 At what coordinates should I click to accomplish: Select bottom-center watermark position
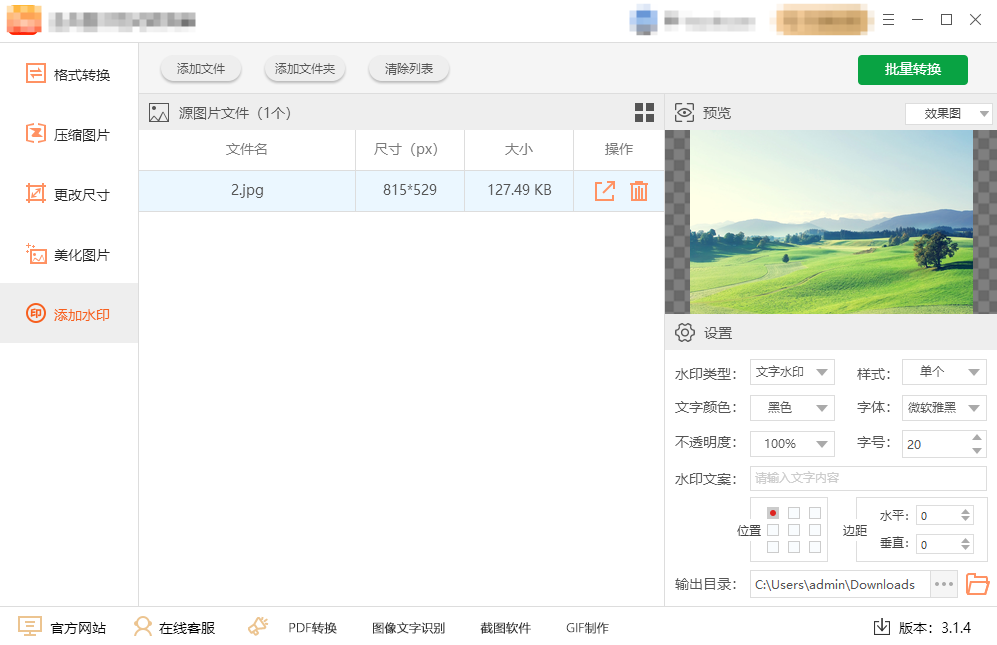pos(794,547)
